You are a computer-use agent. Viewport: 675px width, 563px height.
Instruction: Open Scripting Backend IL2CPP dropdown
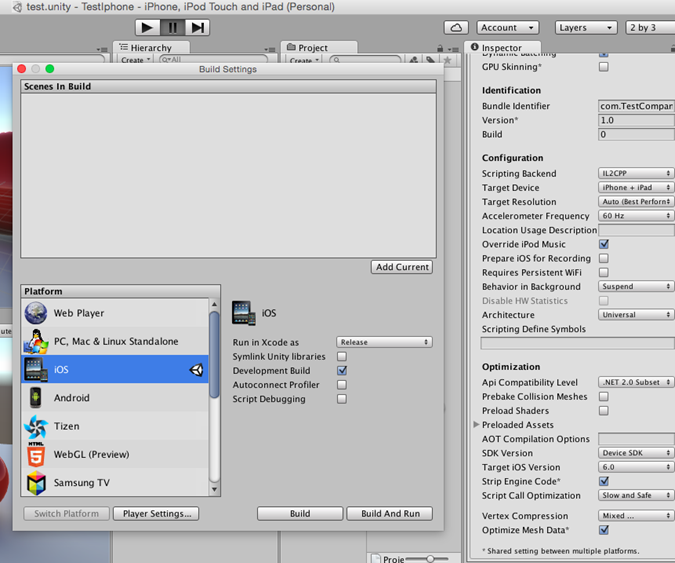point(636,174)
